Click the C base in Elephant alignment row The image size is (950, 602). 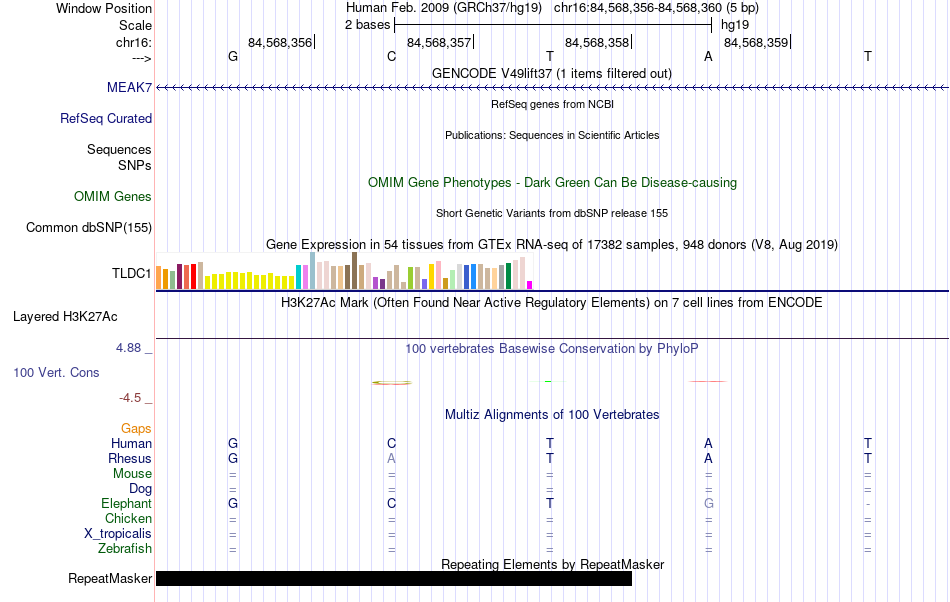(391, 503)
